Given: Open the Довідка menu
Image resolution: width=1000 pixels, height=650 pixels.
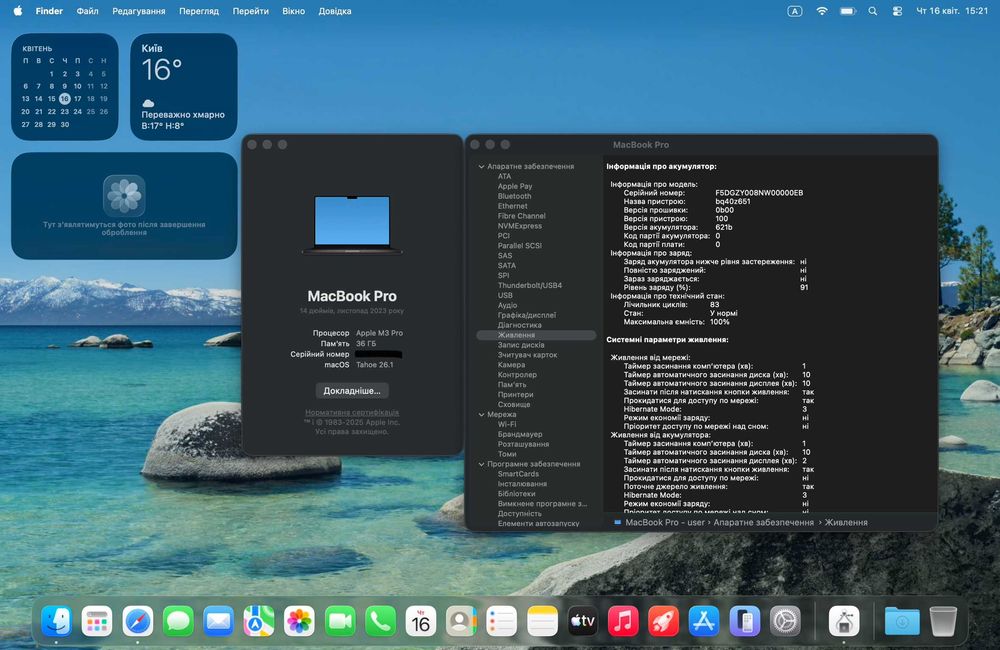Looking at the screenshot, I should pos(335,11).
